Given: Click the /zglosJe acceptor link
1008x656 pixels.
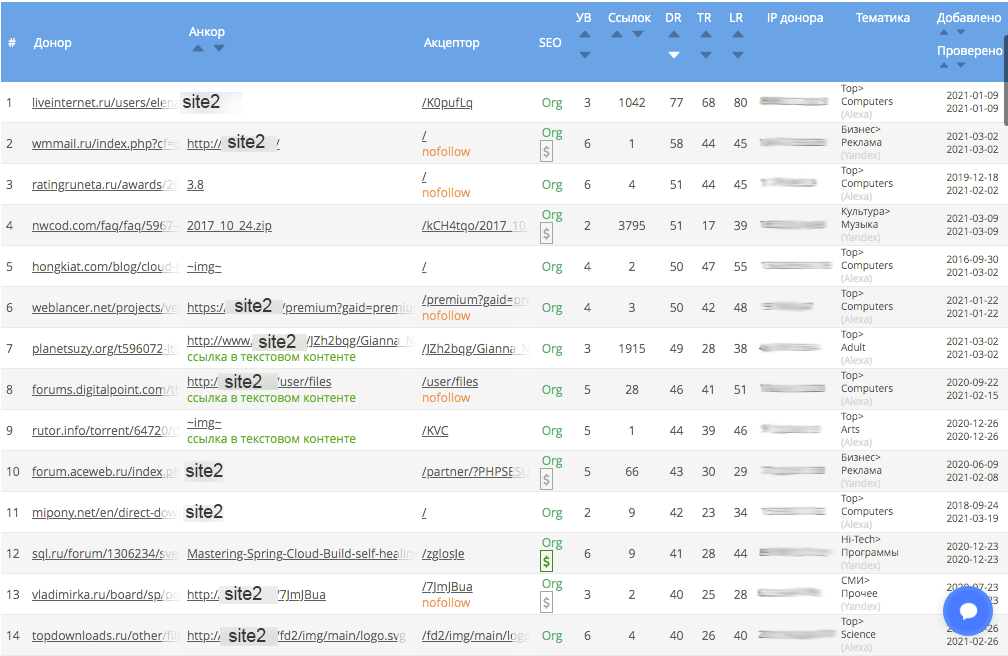Looking at the screenshot, I should click(443, 554).
